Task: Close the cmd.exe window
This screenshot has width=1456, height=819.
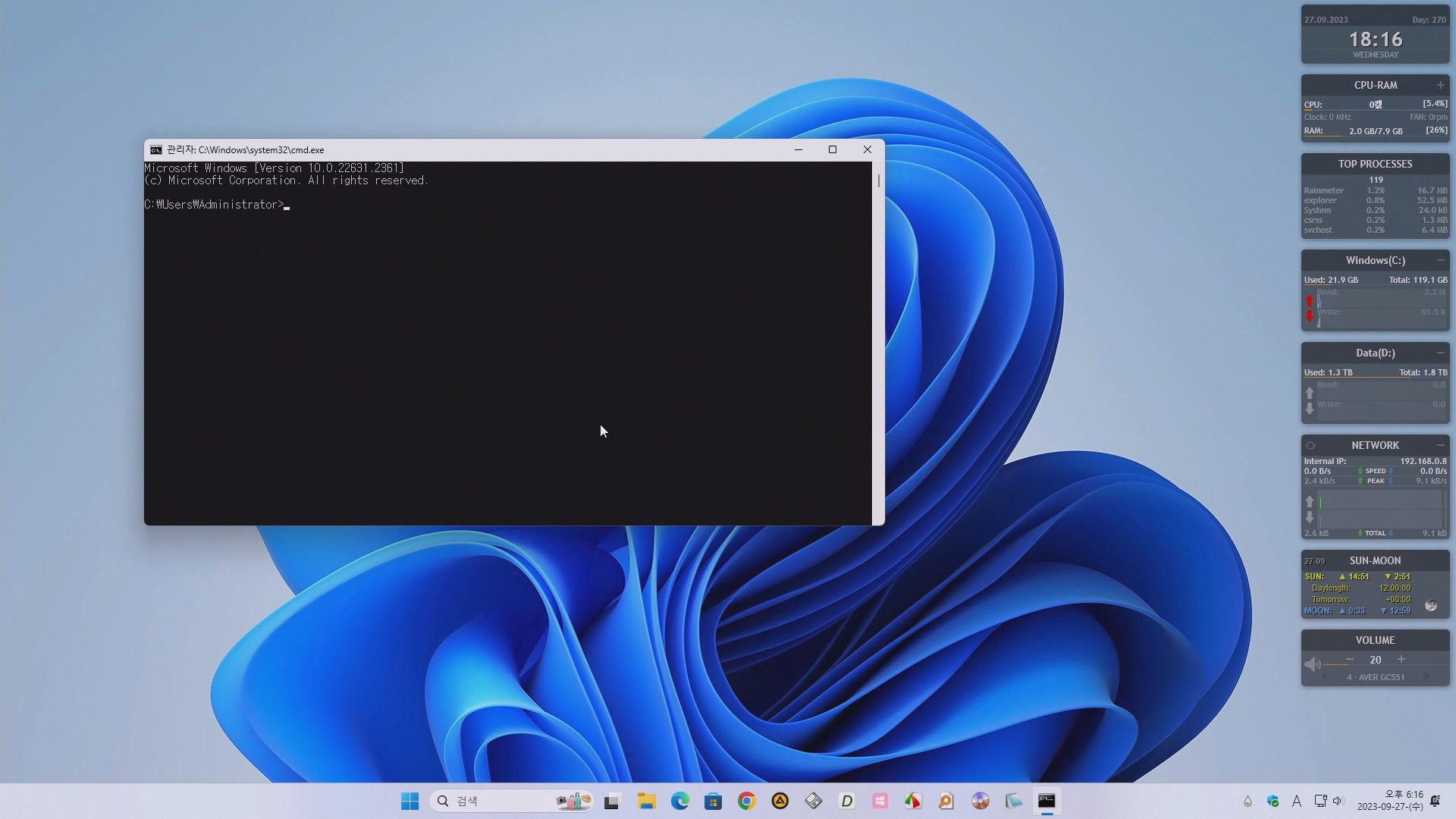Action: click(868, 149)
